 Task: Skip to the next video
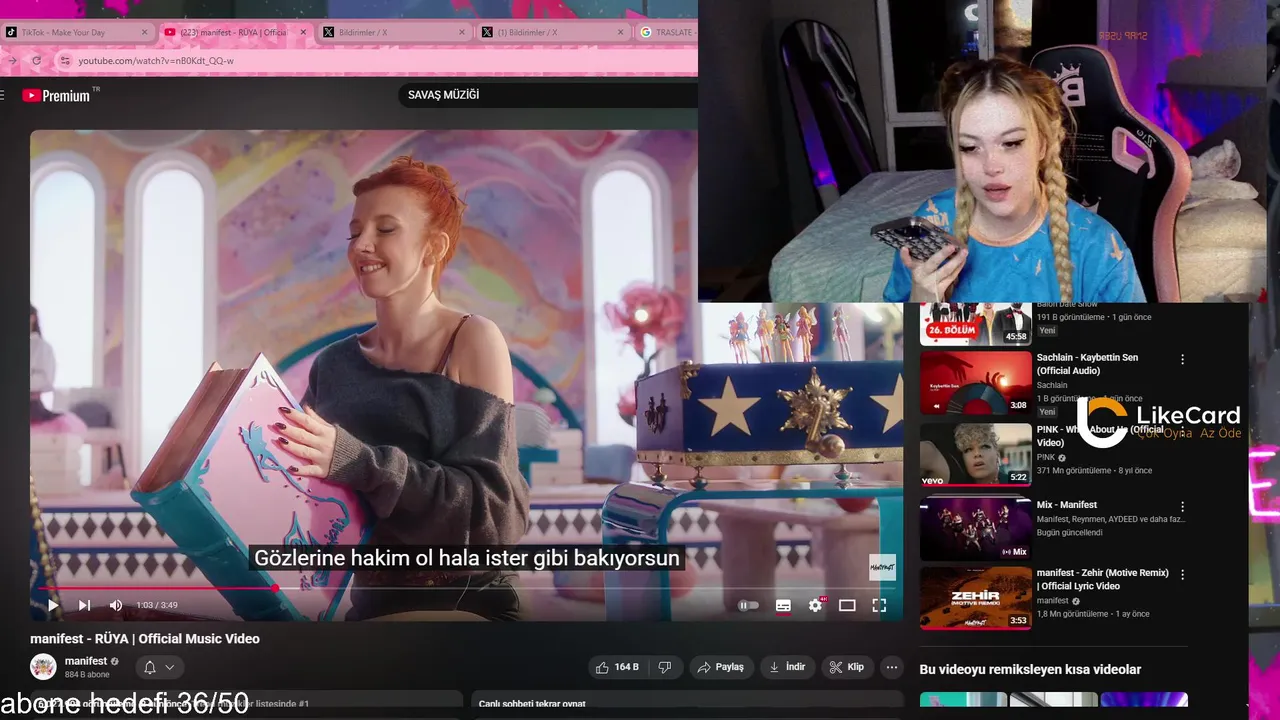(84, 605)
